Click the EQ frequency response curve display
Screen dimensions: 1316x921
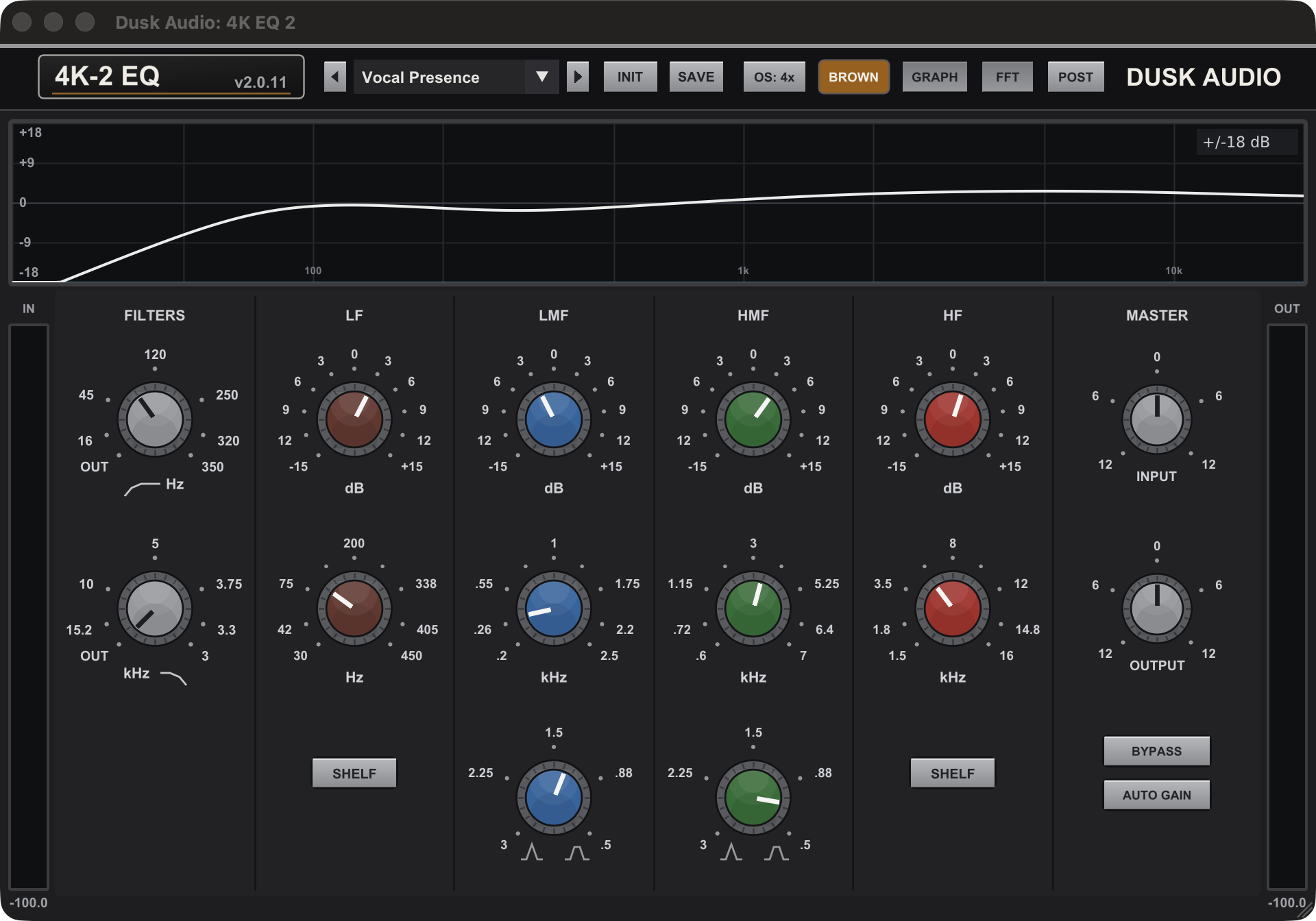pos(658,202)
